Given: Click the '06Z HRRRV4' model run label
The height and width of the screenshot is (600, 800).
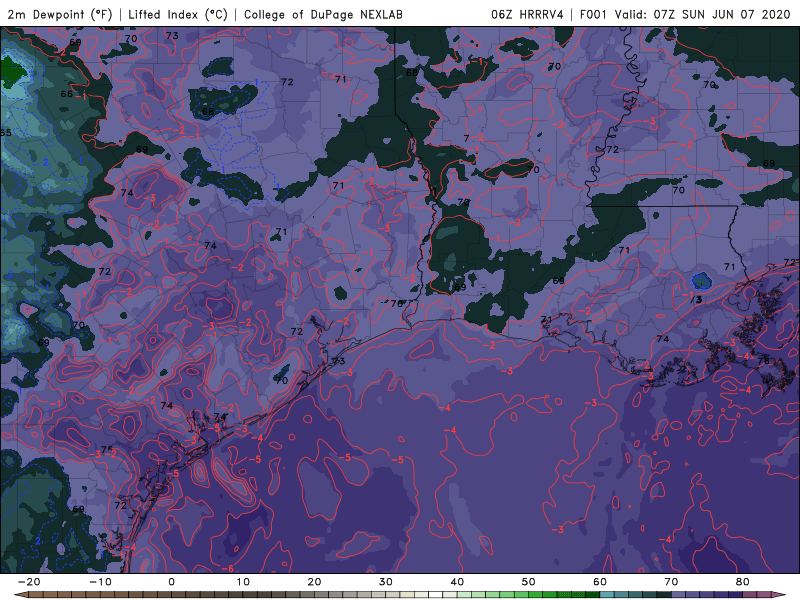Looking at the screenshot, I should pos(527,14).
